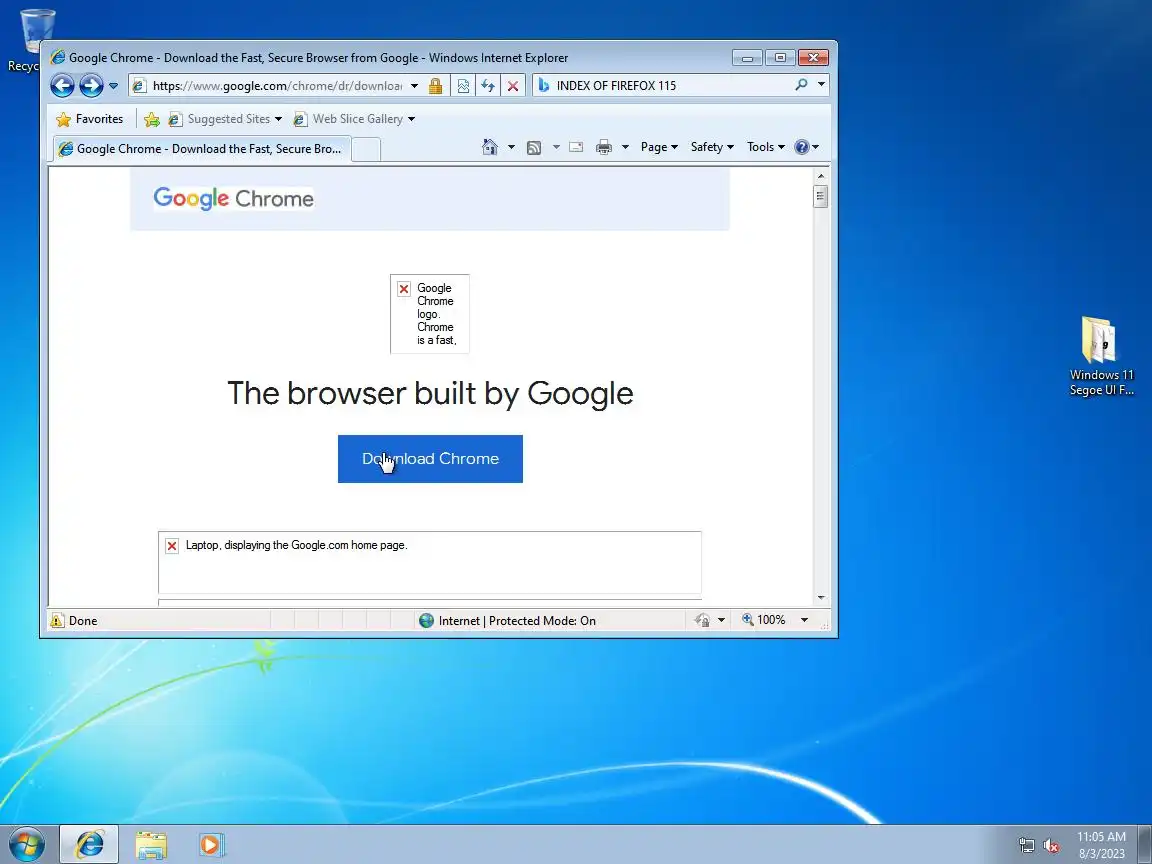Viewport: 1152px width, 864px height.
Task: Expand the zoom level dropdown arrow
Action: click(x=804, y=620)
